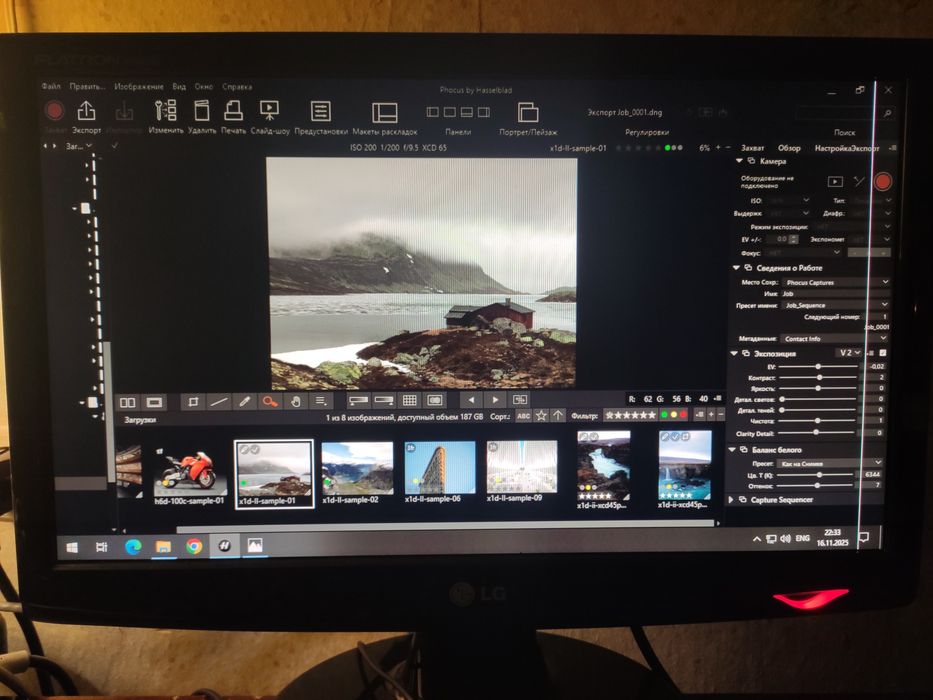
Task: Sort thumbnails by name ABC icon
Action: pyautogui.click(x=524, y=415)
